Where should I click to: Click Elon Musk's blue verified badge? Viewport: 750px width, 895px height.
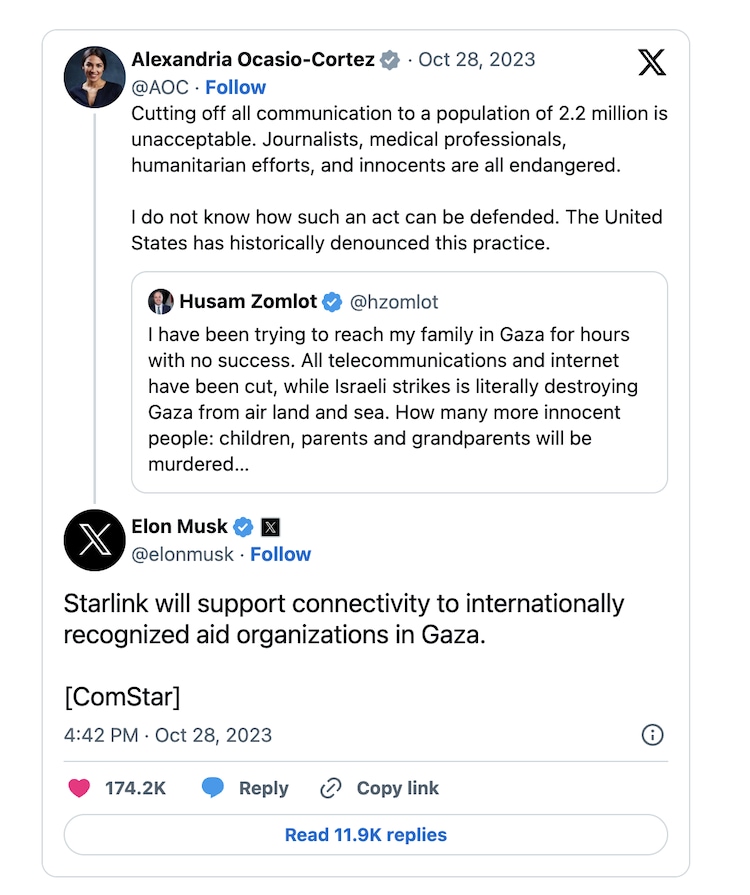click(x=243, y=526)
